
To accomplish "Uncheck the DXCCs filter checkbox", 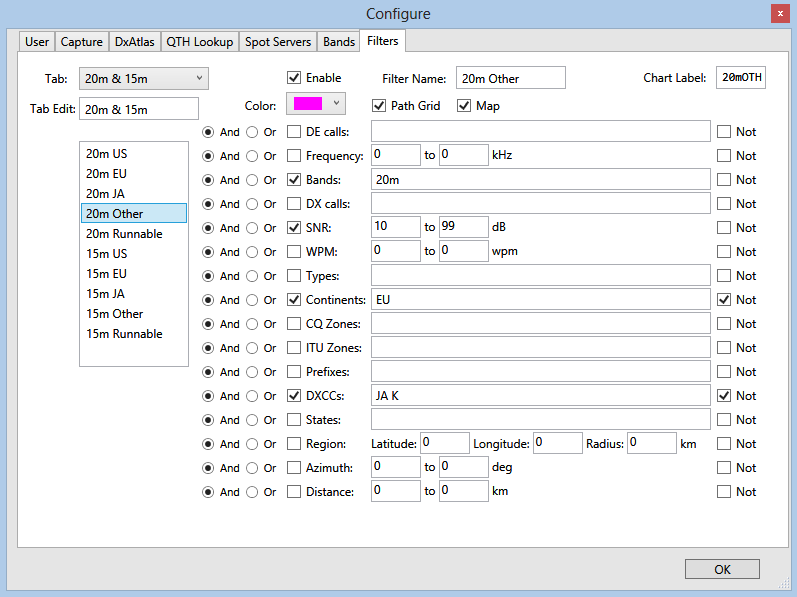I will [294, 395].
